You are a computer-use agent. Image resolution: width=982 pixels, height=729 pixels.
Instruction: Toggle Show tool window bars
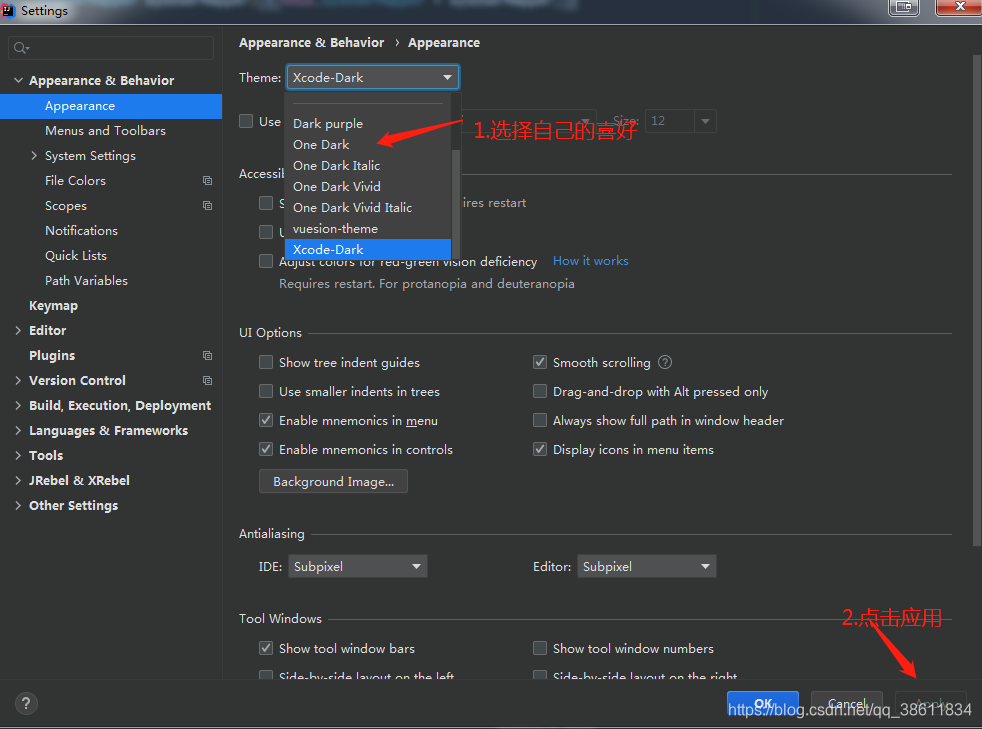tap(266, 648)
